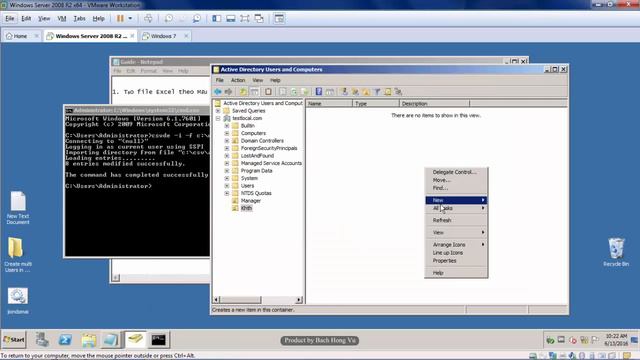Select the LostAndFound container
Viewport: 640px width, 360px height.
pyautogui.click(x=257, y=156)
